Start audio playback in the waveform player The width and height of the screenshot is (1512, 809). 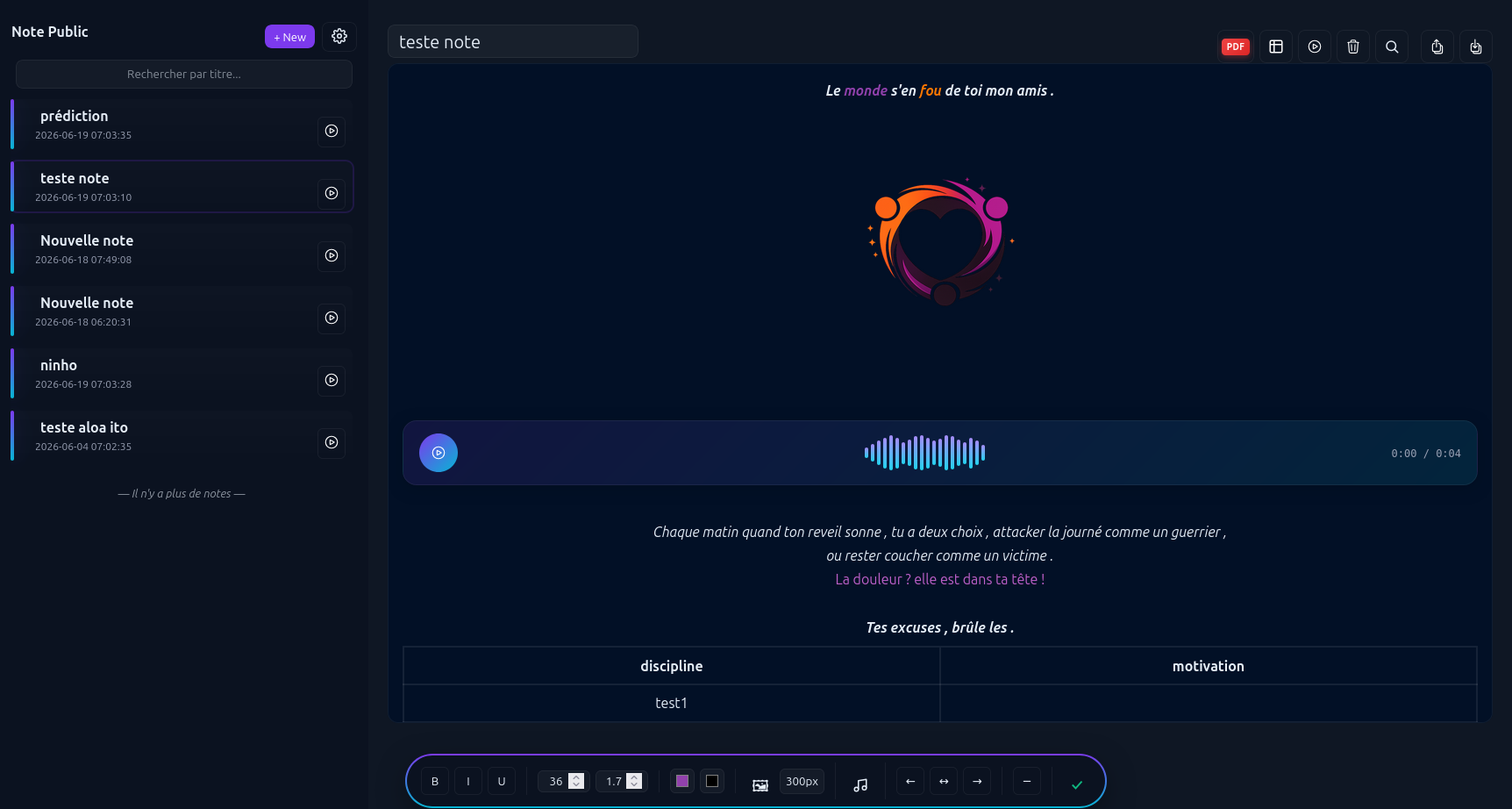(x=439, y=453)
